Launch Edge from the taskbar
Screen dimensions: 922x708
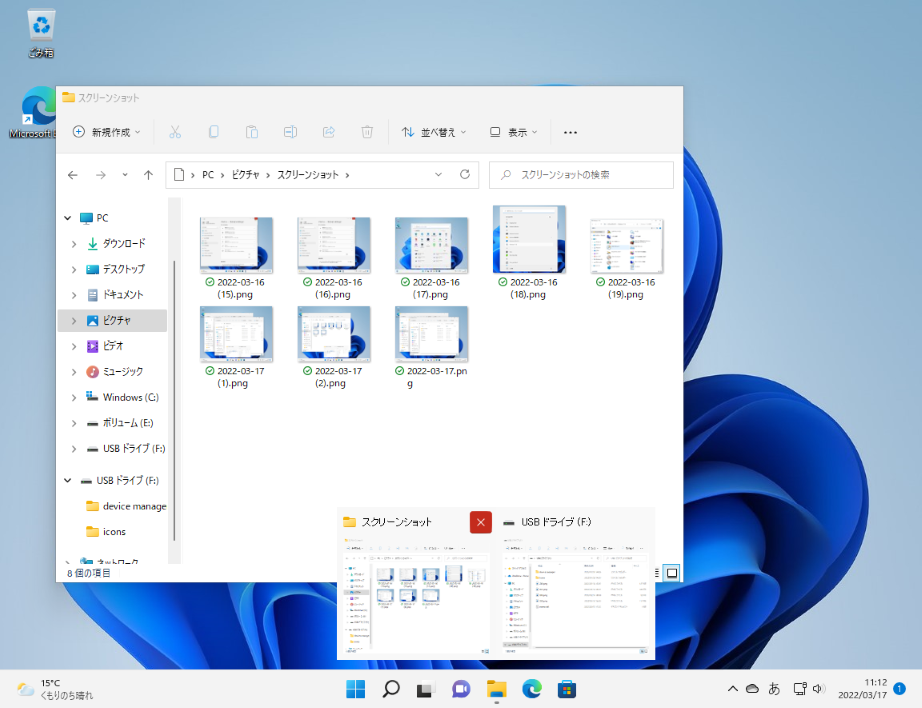point(532,689)
